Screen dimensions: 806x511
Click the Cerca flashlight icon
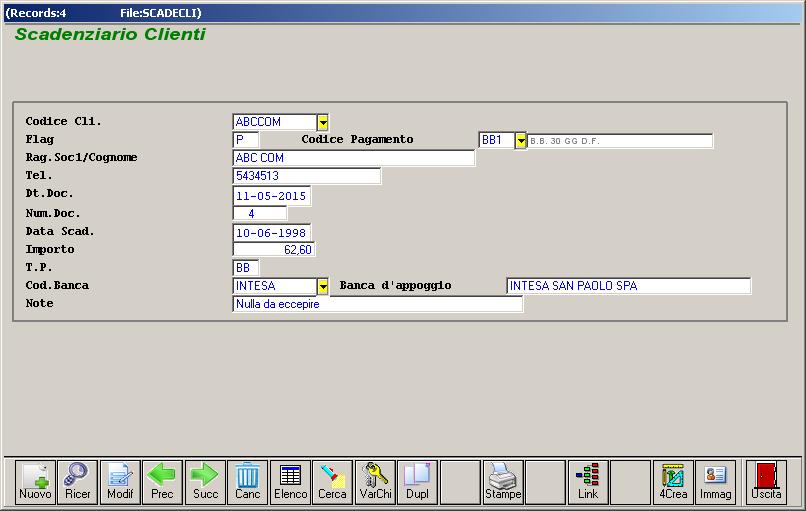click(x=333, y=482)
